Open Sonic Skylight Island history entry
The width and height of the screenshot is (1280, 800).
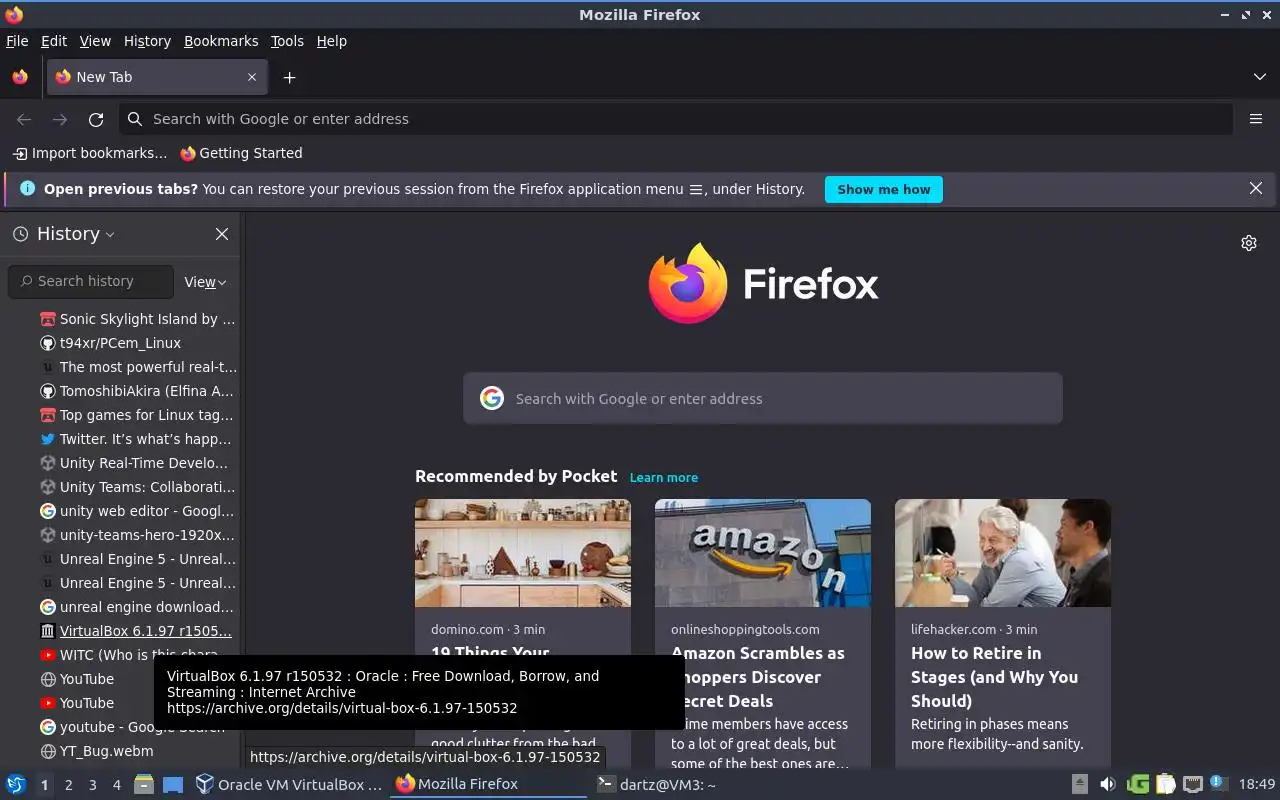[x=138, y=319]
